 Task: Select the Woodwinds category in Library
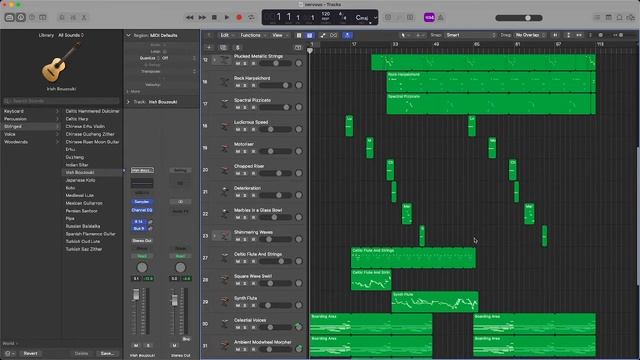pos(31,142)
